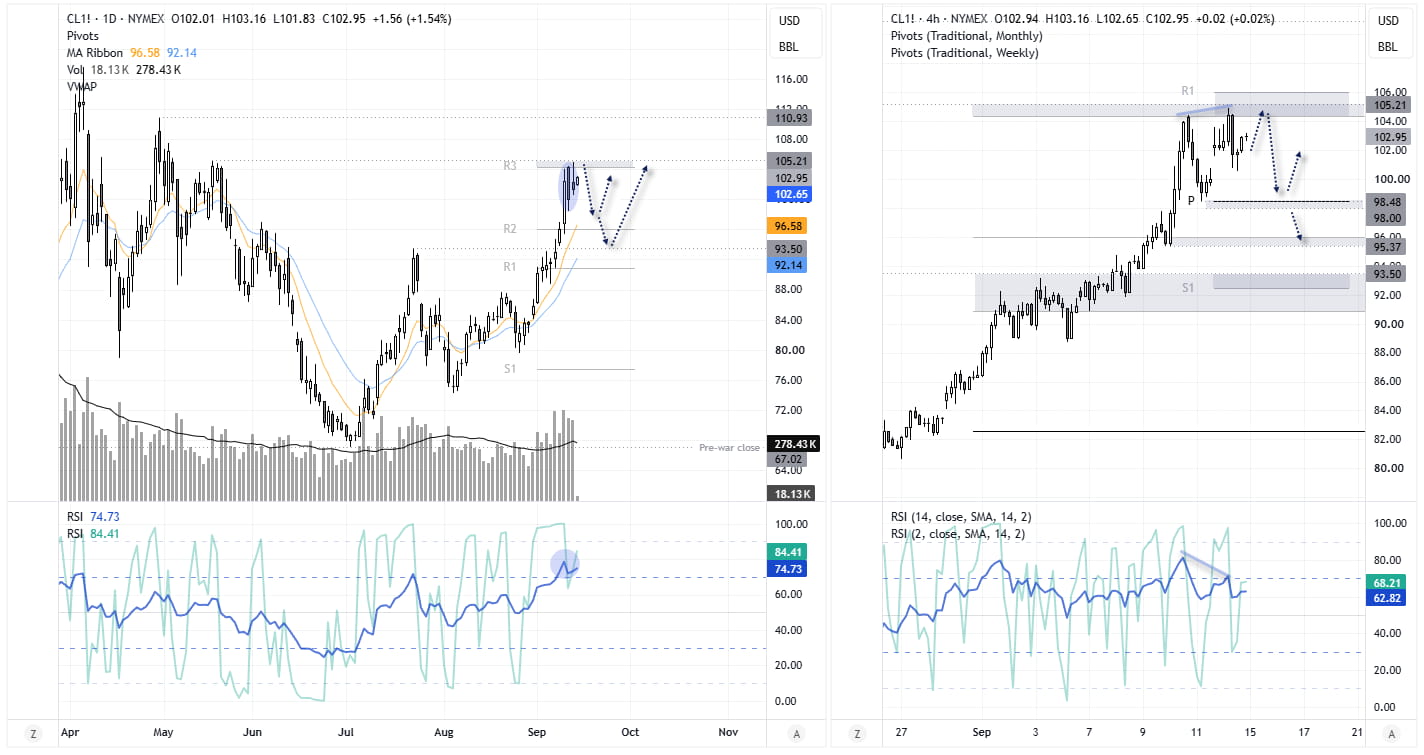Click the 110.93 price label on the daily chart
Viewport: 1424px width, 755px height.
tap(790, 118)
